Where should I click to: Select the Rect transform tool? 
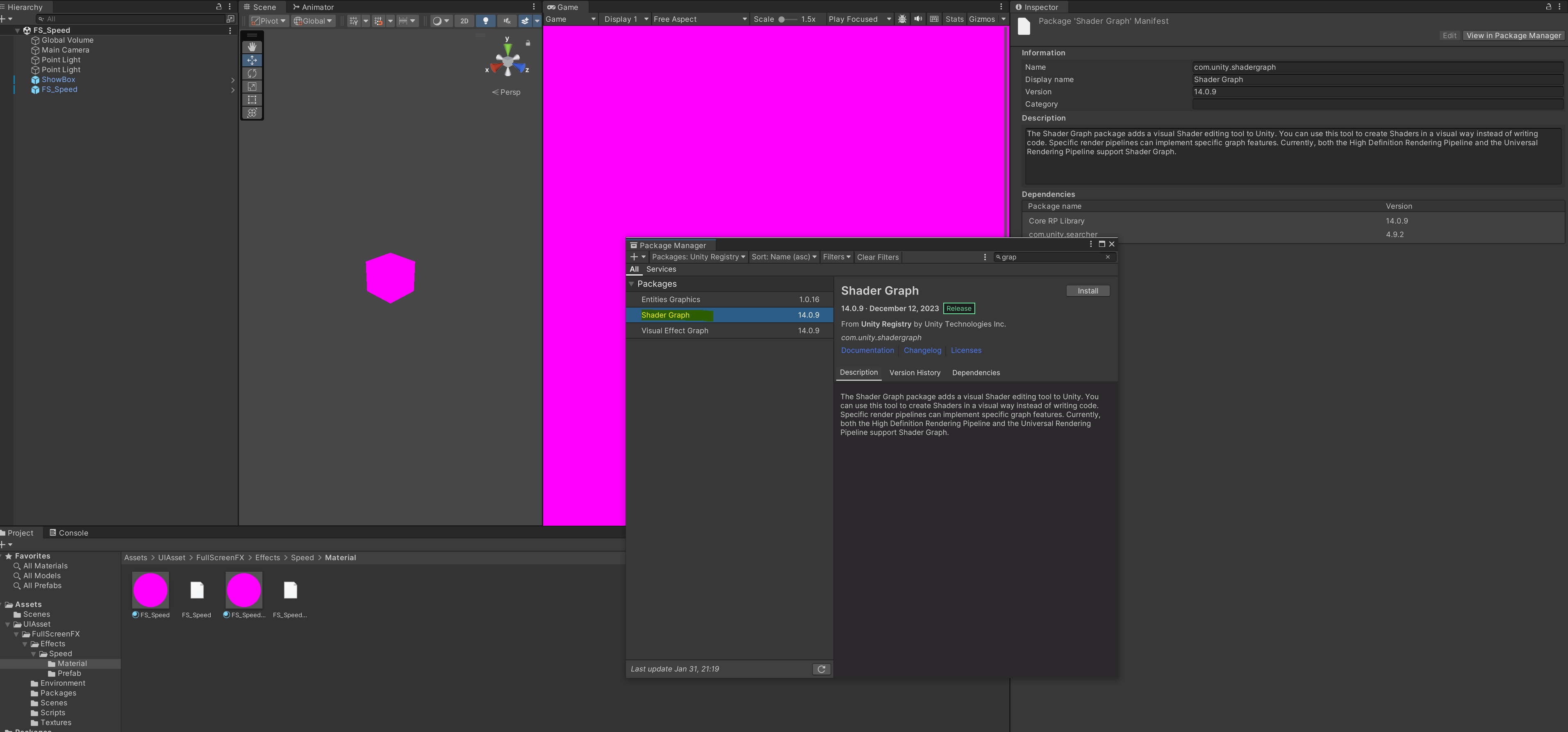(x=252, y=100)
